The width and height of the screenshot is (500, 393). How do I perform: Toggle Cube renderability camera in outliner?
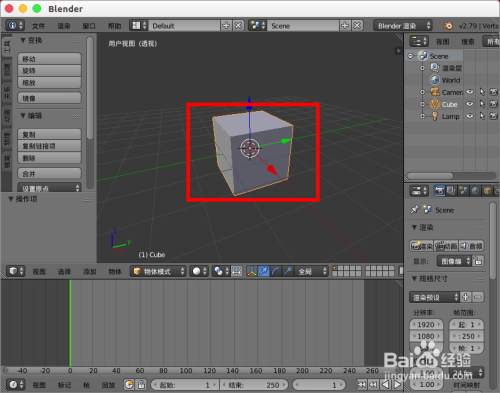494,104
